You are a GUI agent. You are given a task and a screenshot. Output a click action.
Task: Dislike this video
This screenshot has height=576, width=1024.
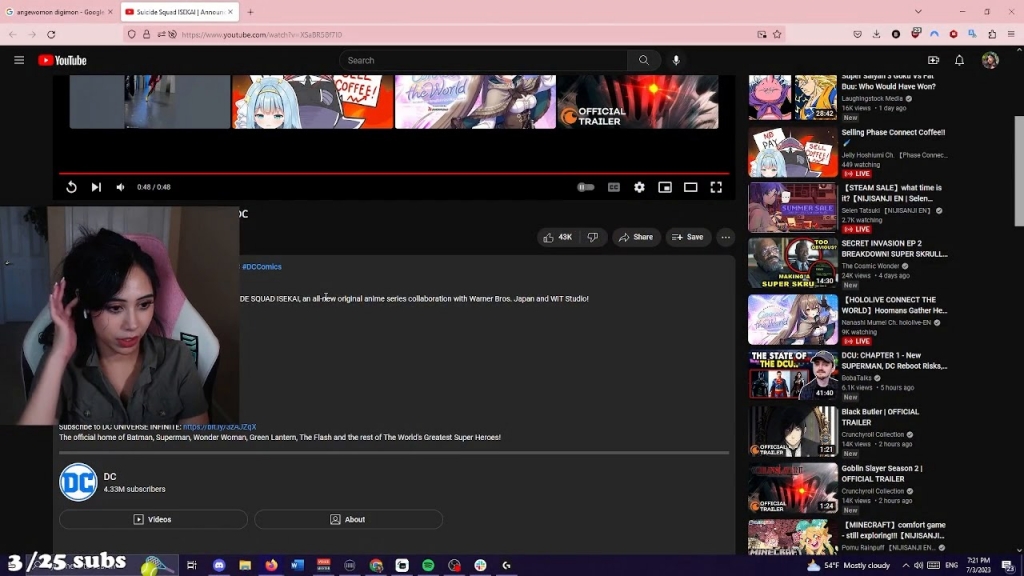pos(592,237)
